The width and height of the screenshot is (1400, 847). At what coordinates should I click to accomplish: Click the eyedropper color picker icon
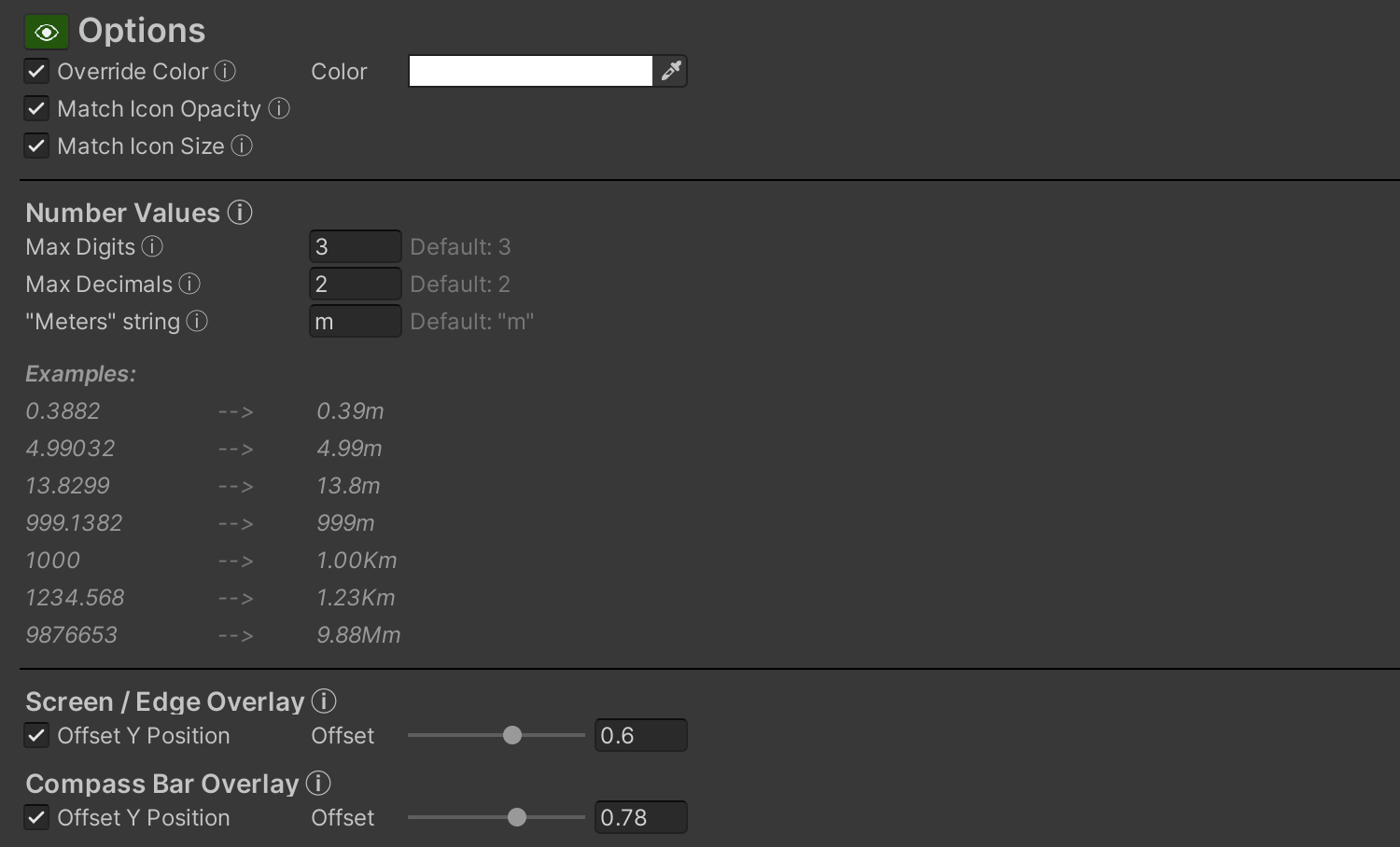click(670, 71)
